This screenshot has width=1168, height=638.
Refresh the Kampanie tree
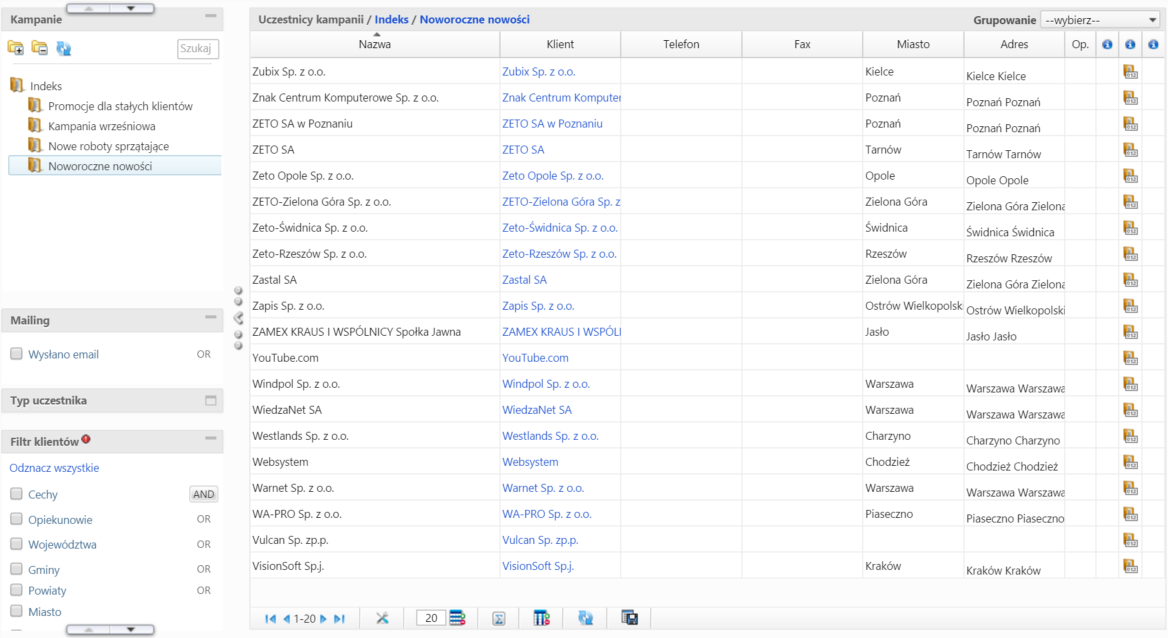click(63, 48)
